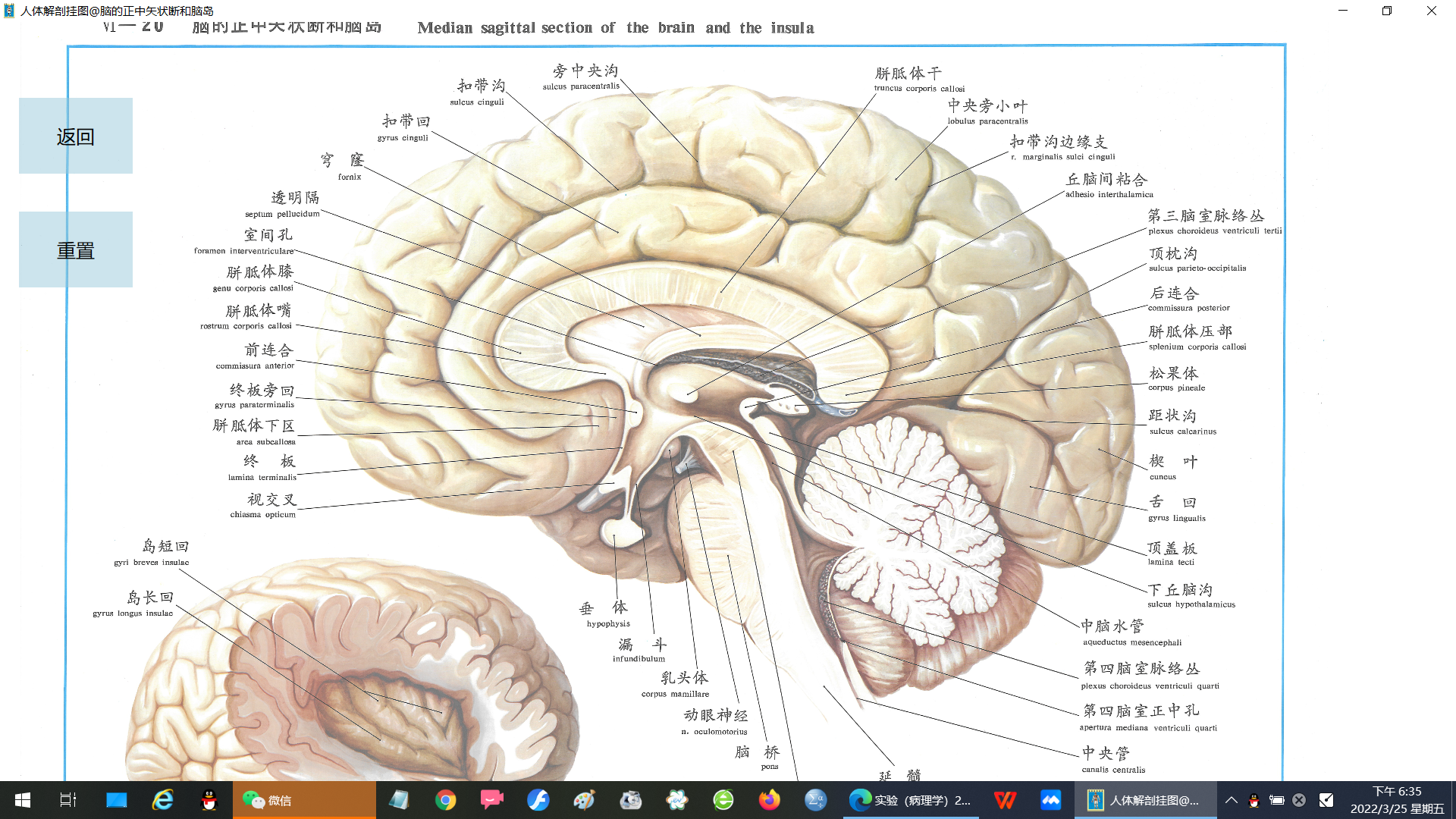
Task: Select the 人体解剖挂图 taskbar window
Action: tap(1145, 800)
